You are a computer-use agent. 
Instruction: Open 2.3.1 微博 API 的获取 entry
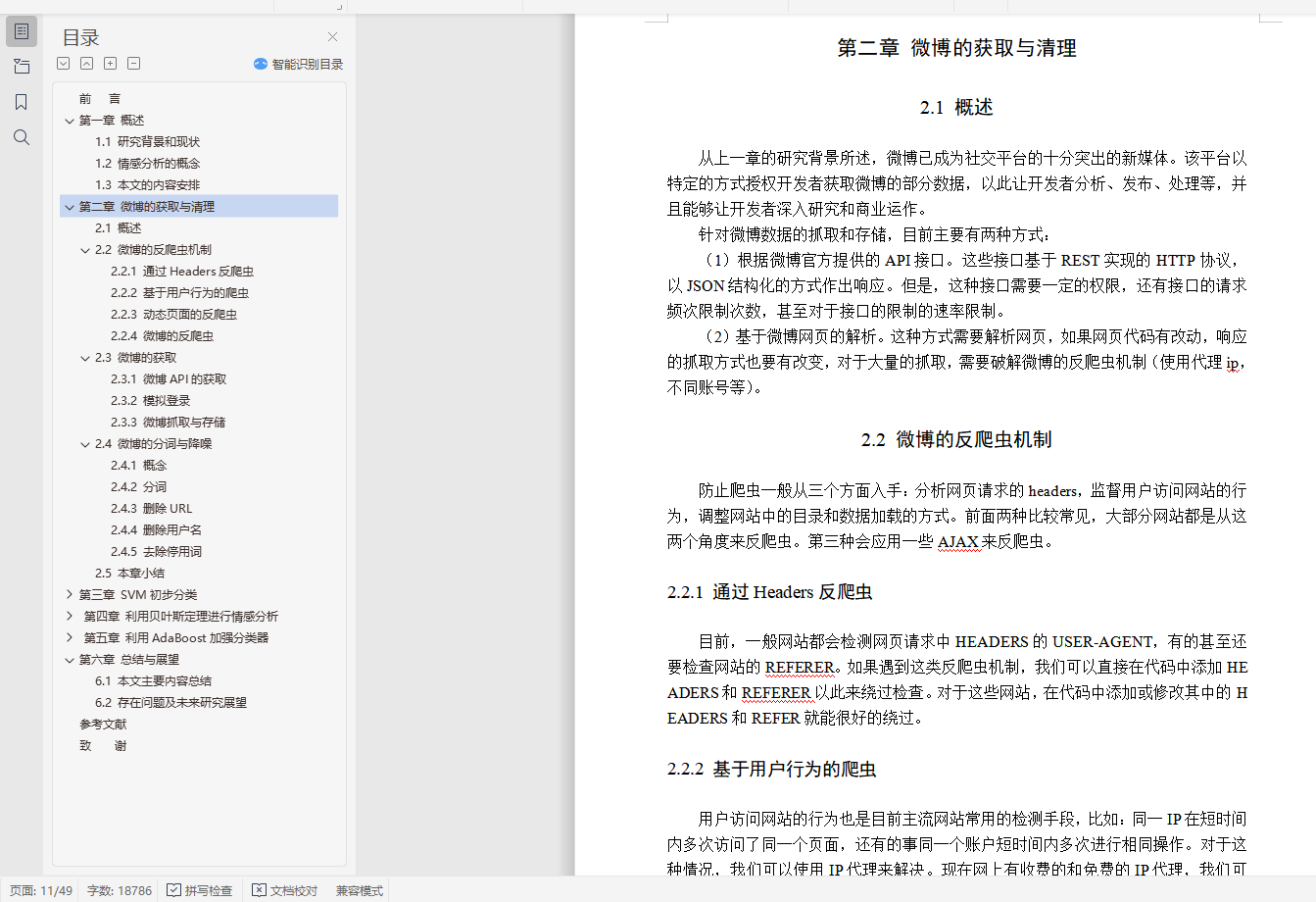click(x=169, y=379)
